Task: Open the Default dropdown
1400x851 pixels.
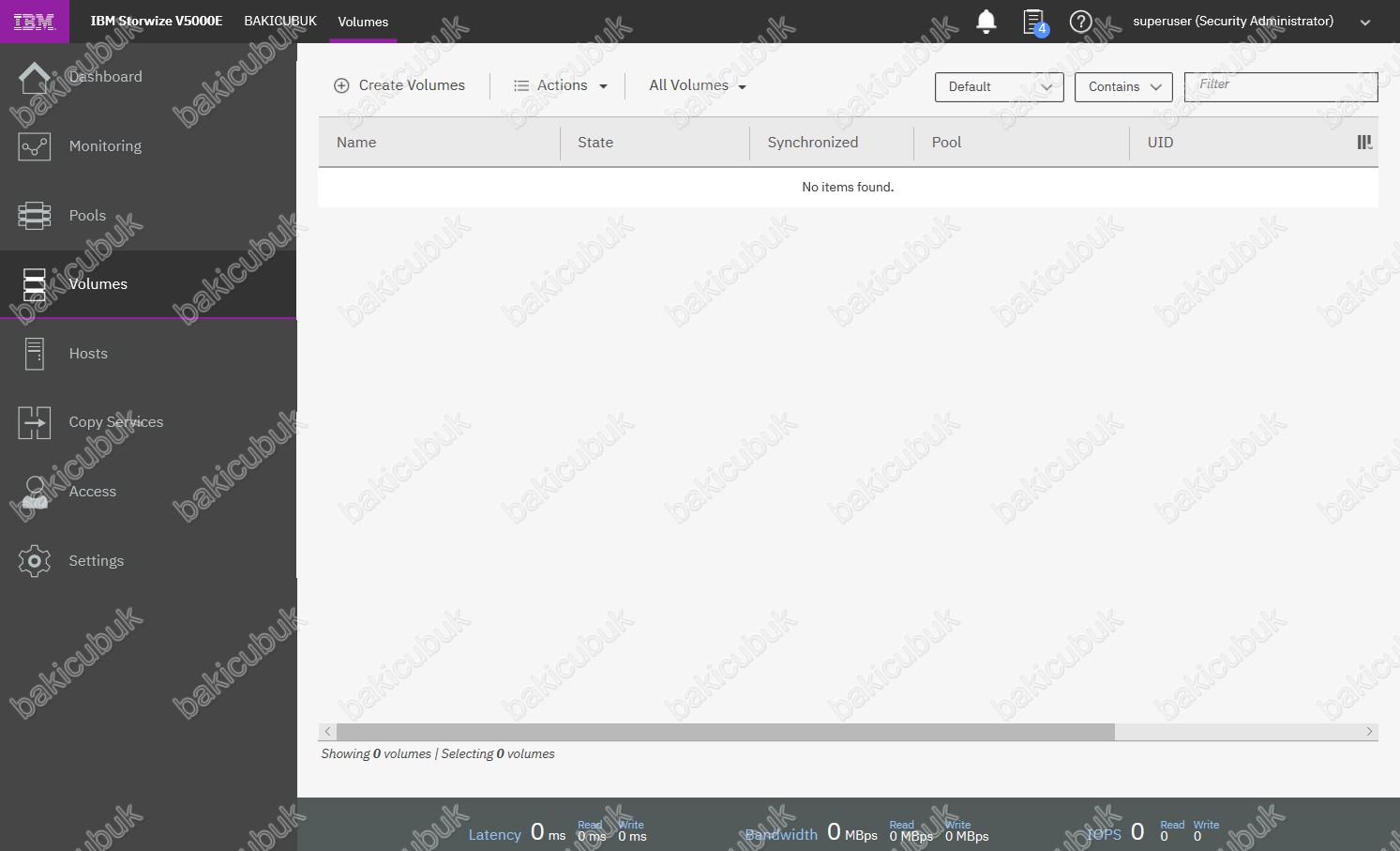Action: (1000, 87)
